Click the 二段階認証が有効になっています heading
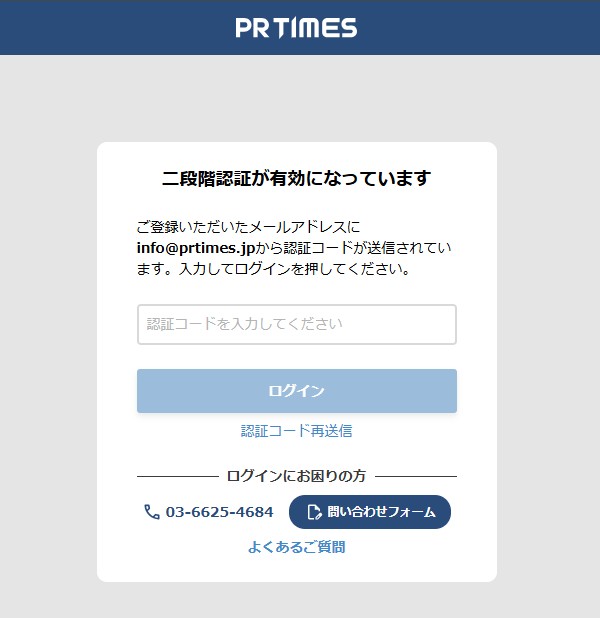The width and height of the screenshot is (600, 618). (x=296, y=179)
